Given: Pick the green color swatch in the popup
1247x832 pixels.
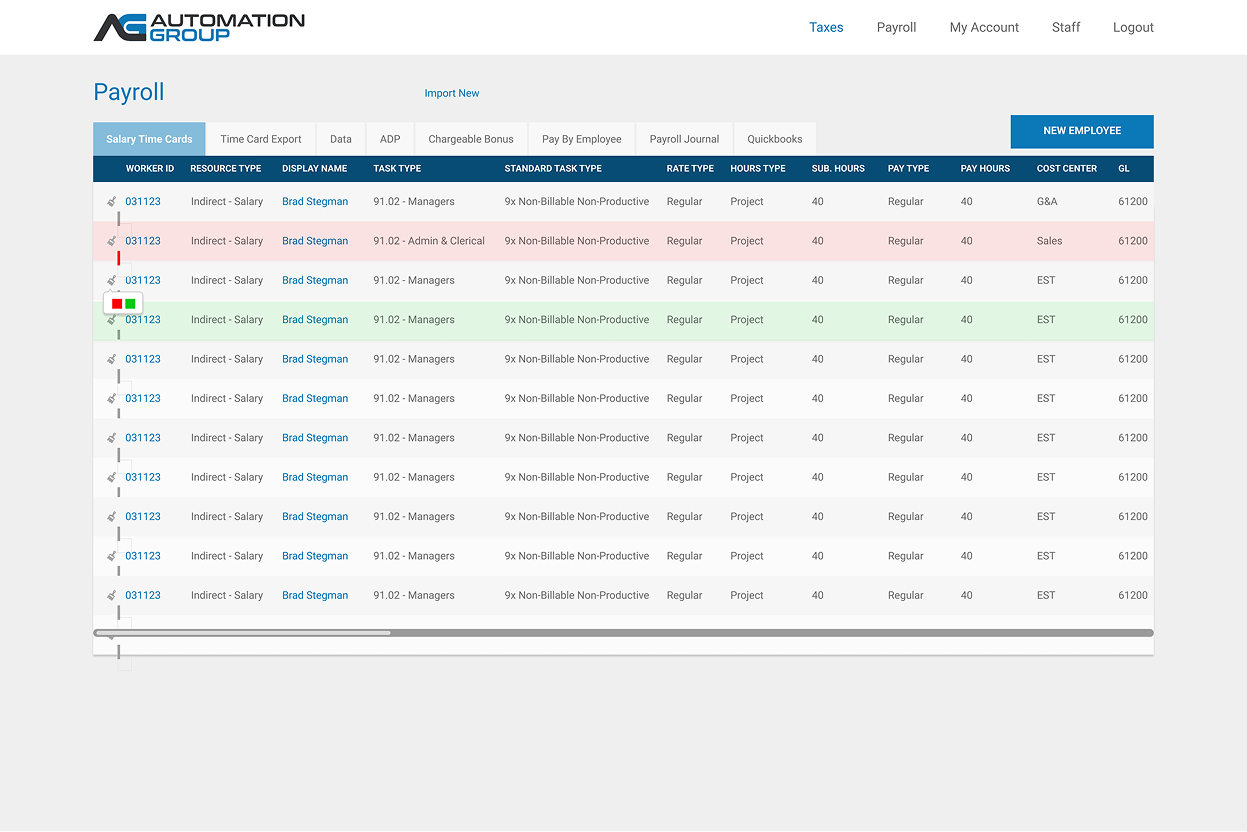Looking at the screenshot, I should [130, 303].
